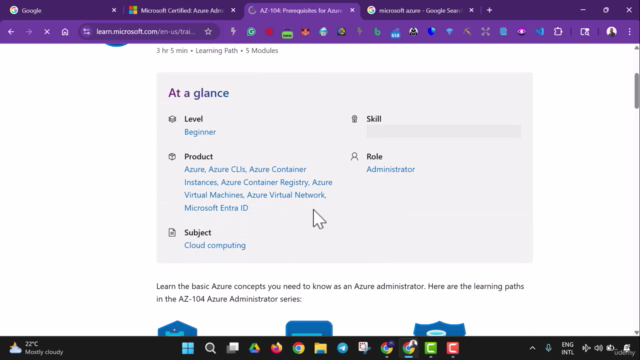640x360 pixels.
Task: Open Snipping Tool from the taskbar
Action: (364, 348)
